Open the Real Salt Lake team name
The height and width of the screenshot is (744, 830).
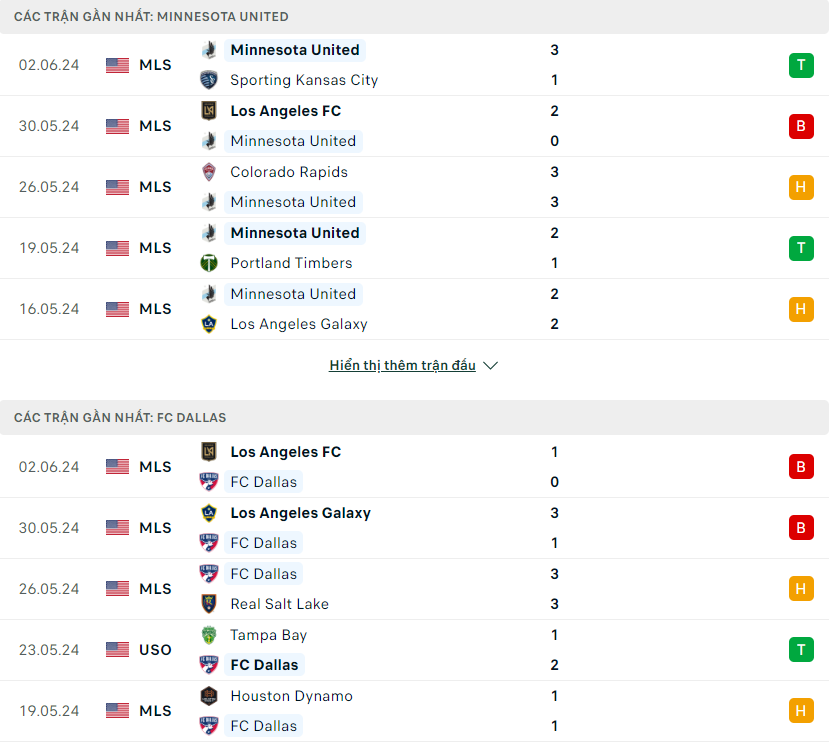pos(279,604)
